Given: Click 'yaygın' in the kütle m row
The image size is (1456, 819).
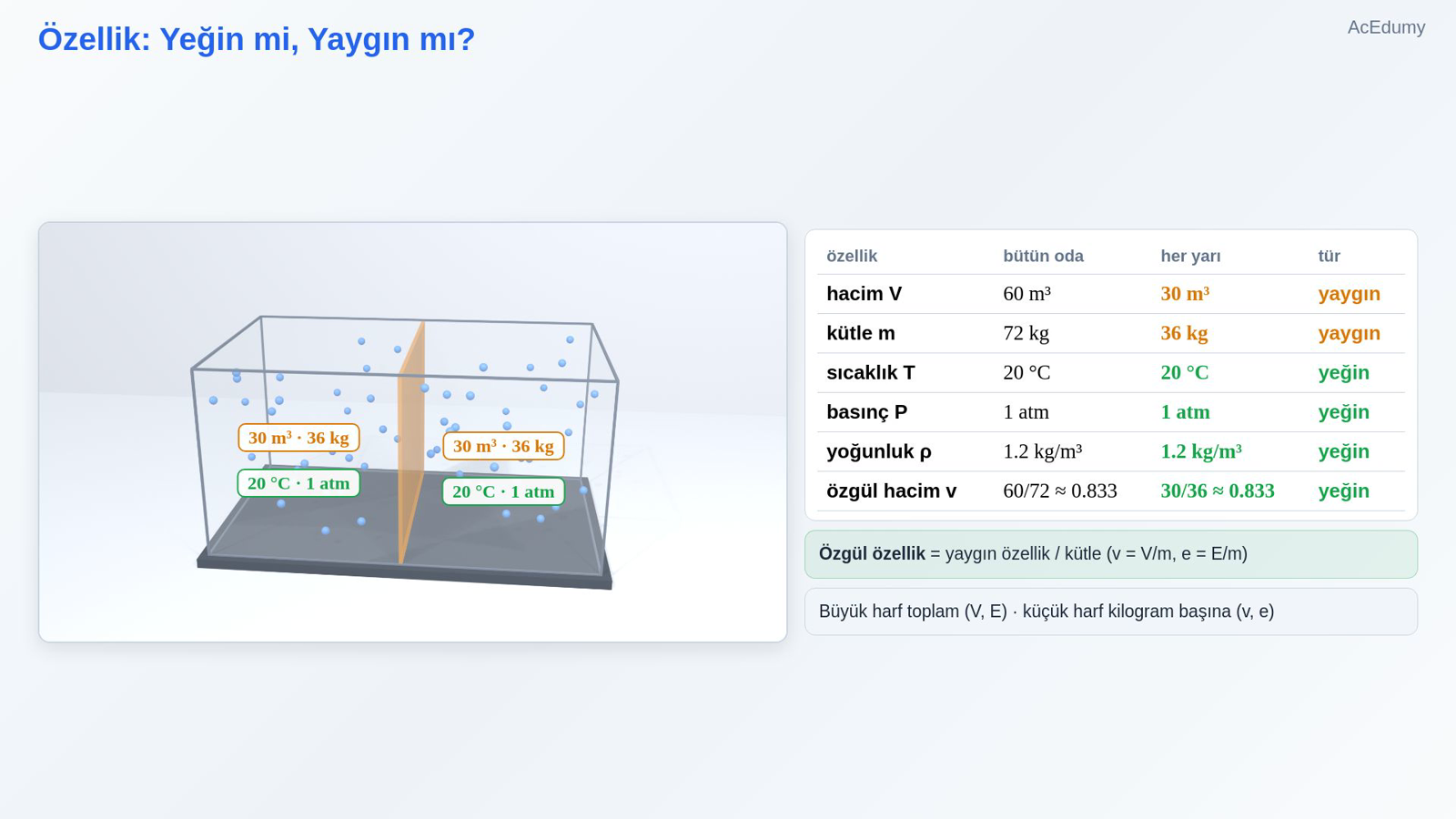Looking at the screenshot, I should coord(1349,333).
